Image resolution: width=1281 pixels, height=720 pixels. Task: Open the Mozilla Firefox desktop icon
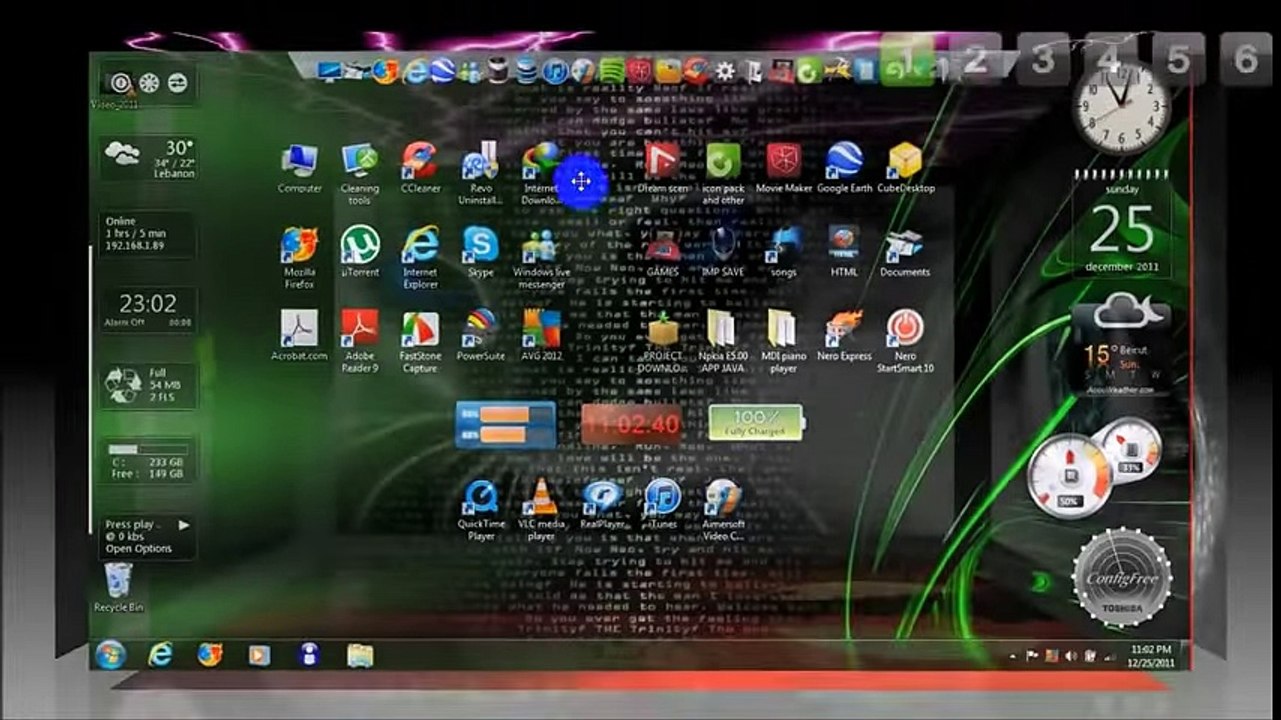point(299,257)
